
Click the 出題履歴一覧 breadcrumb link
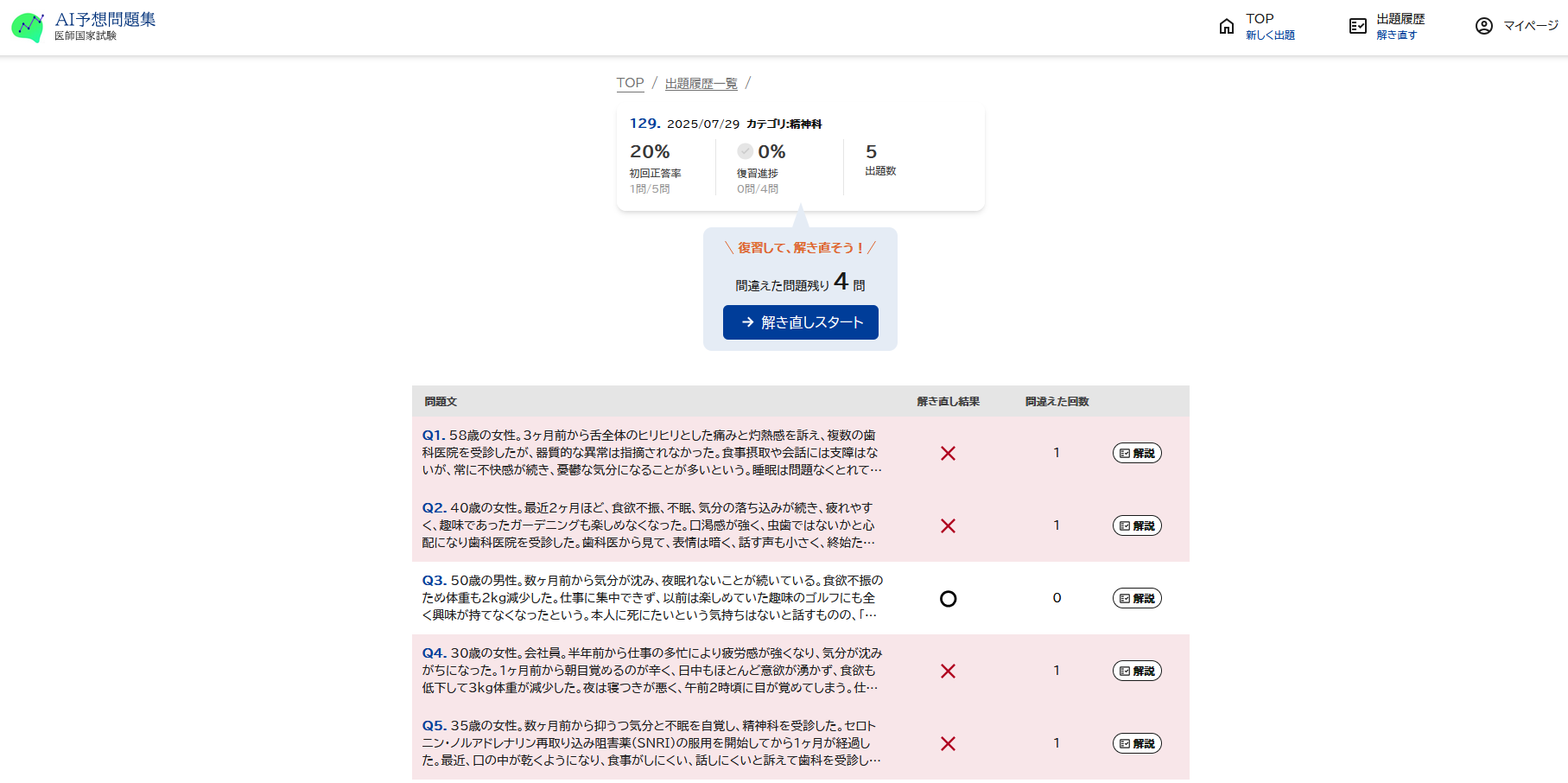[x=701, y=83]
